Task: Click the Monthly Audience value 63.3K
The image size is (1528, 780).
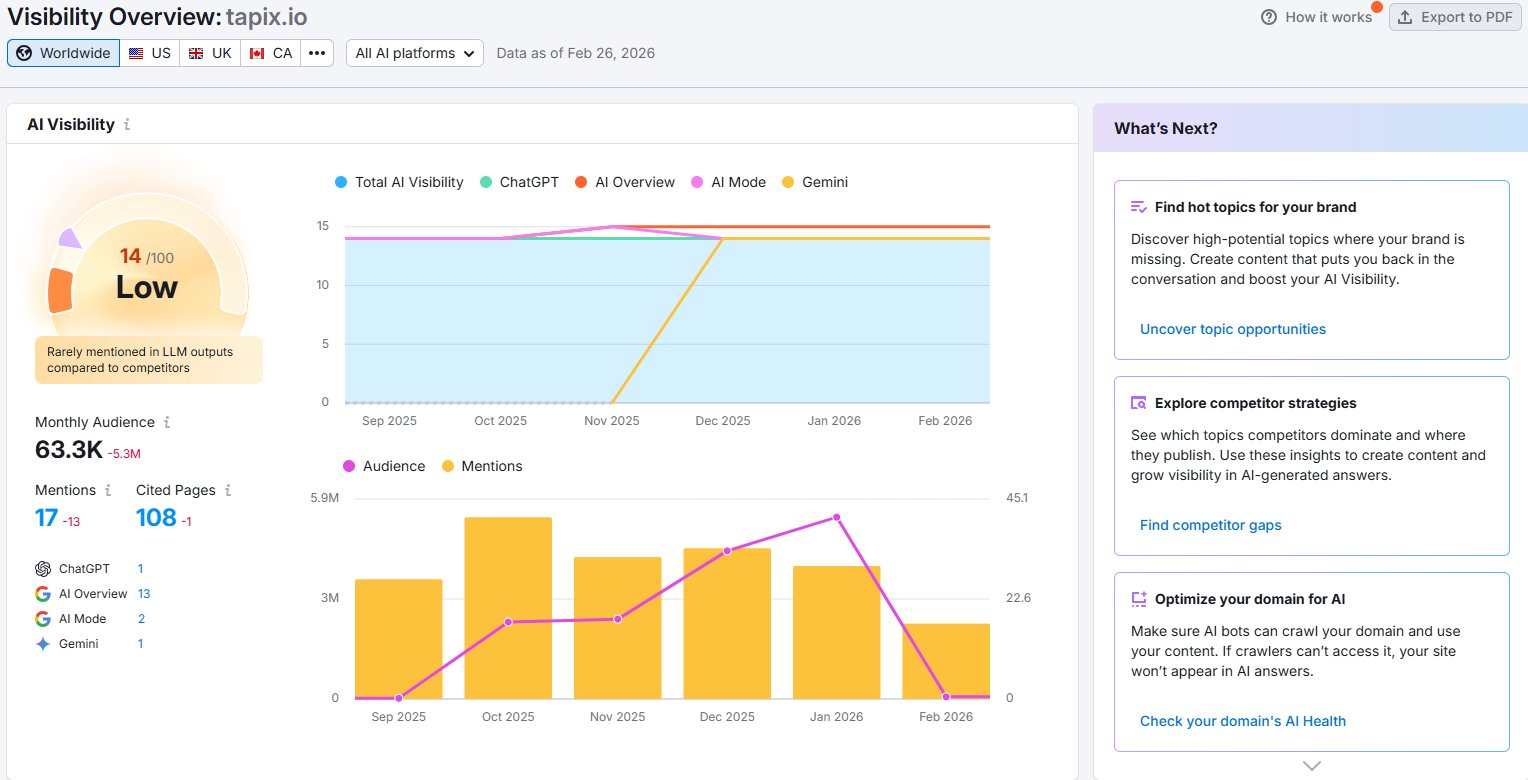Action: [69, 450]
